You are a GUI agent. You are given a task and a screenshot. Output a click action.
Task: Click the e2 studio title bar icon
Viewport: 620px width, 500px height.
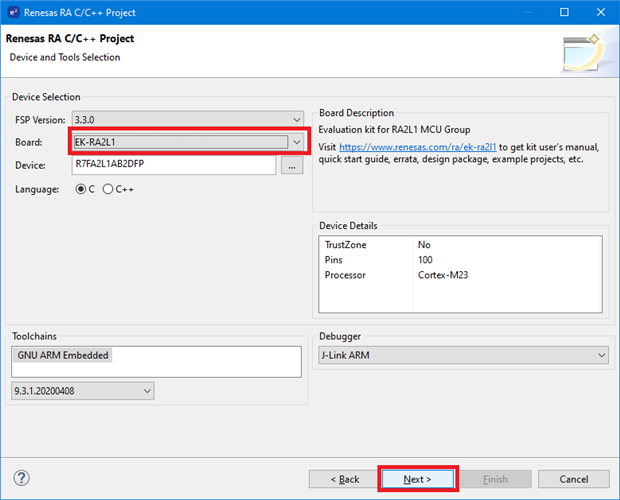tap(13, 12)
